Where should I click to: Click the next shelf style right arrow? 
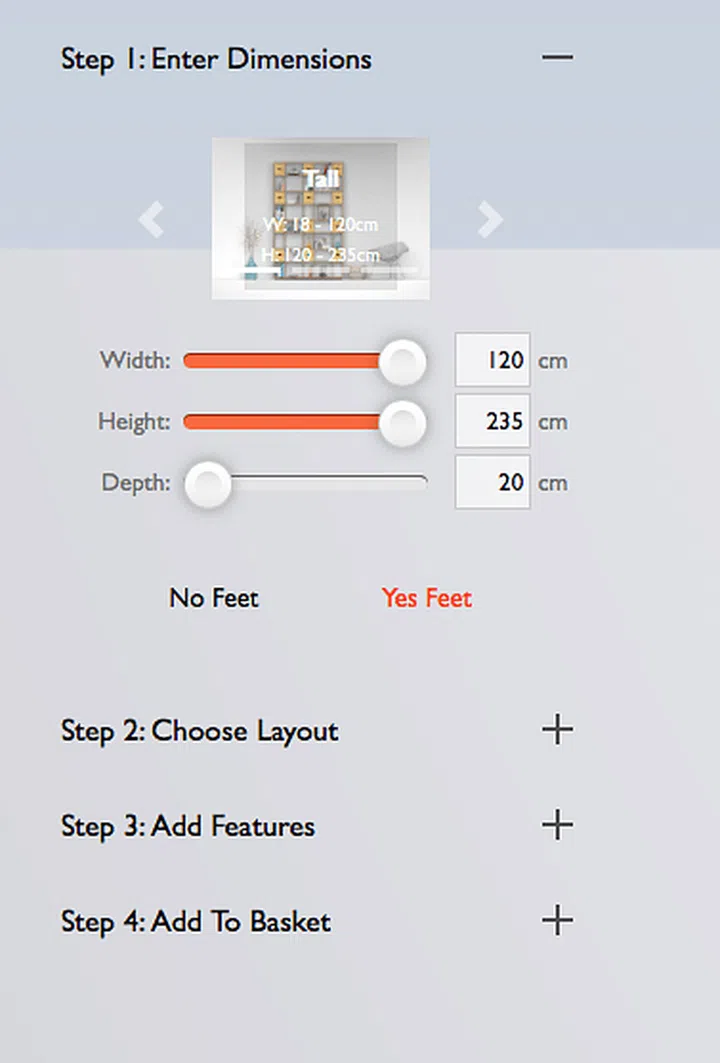(490, 219)
